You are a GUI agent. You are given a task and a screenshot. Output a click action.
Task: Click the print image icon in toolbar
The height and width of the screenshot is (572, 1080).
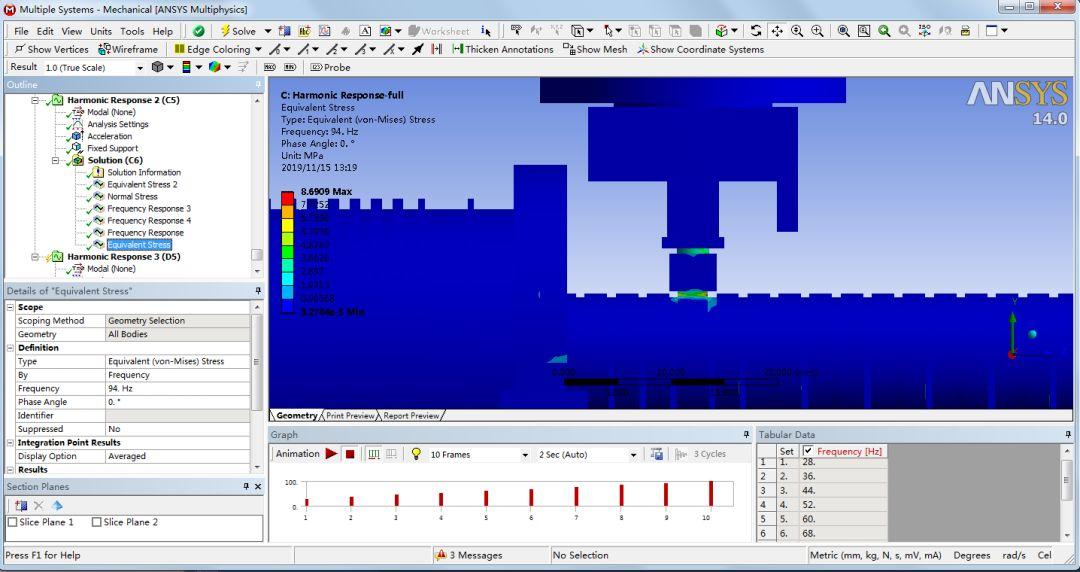coord(965,31)
